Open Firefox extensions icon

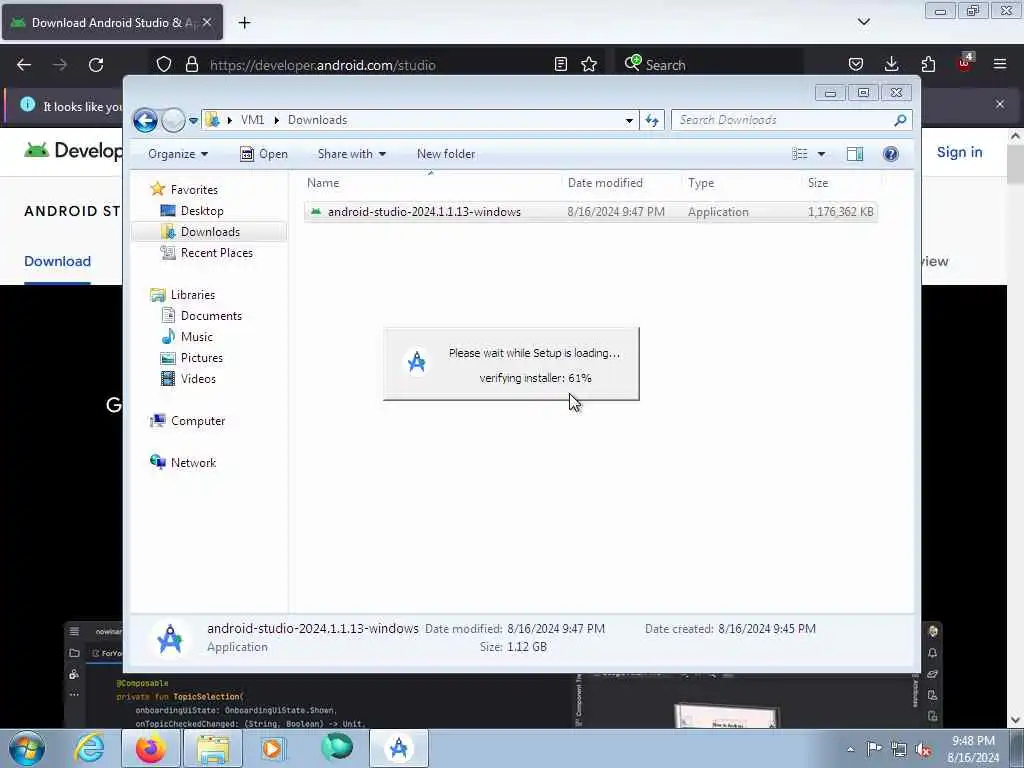coord(928,64)
